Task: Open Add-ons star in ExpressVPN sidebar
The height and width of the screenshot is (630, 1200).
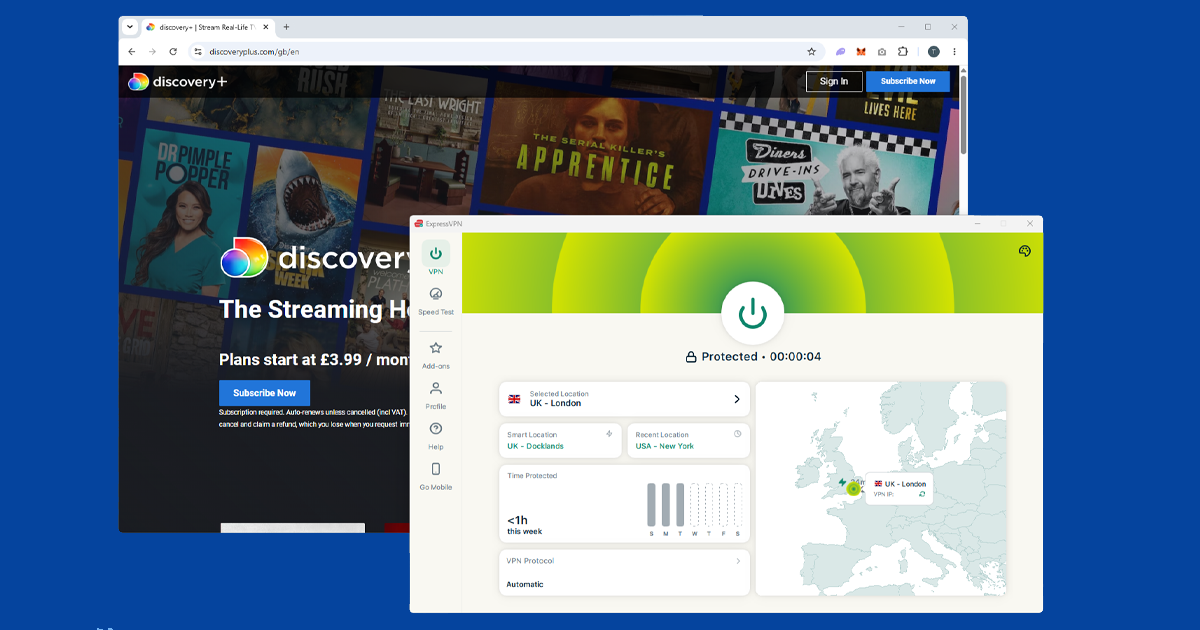Action: [436, 354]
